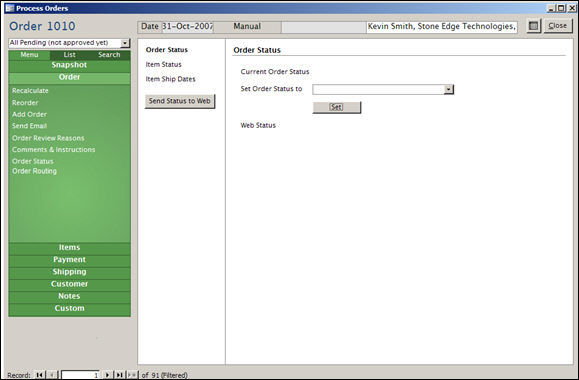Image resolution: width=579 pixels, height=380 pixels.
Task: Click the small icon button beside Close
Action: 533,26
